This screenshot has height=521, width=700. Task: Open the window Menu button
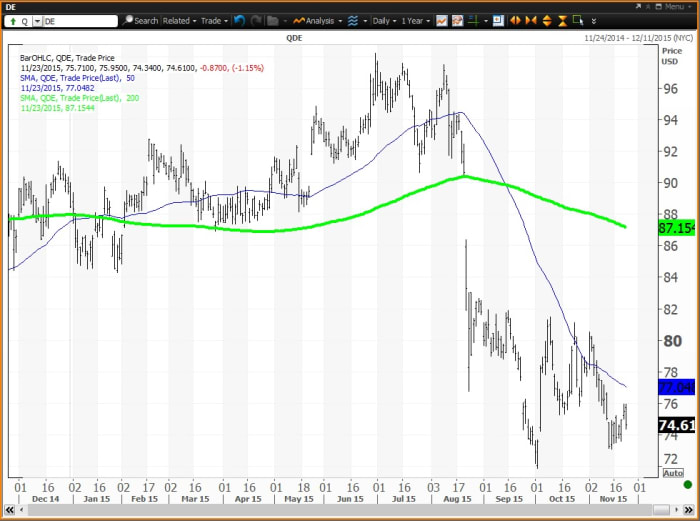click(672, 6)
